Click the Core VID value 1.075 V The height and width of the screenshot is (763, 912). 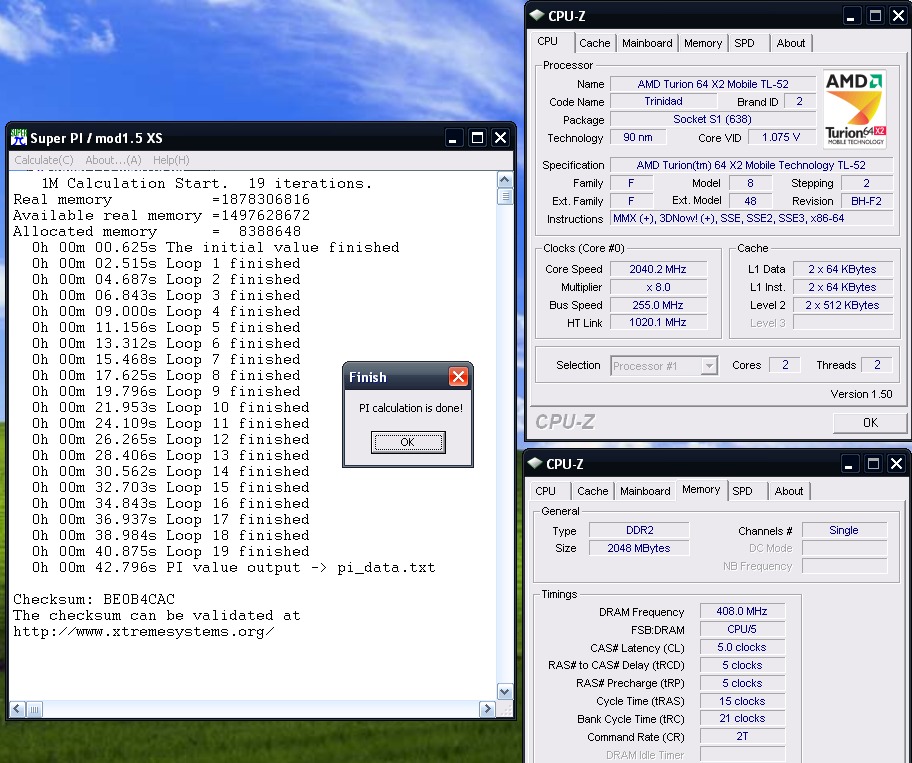[x=781, y=137]
